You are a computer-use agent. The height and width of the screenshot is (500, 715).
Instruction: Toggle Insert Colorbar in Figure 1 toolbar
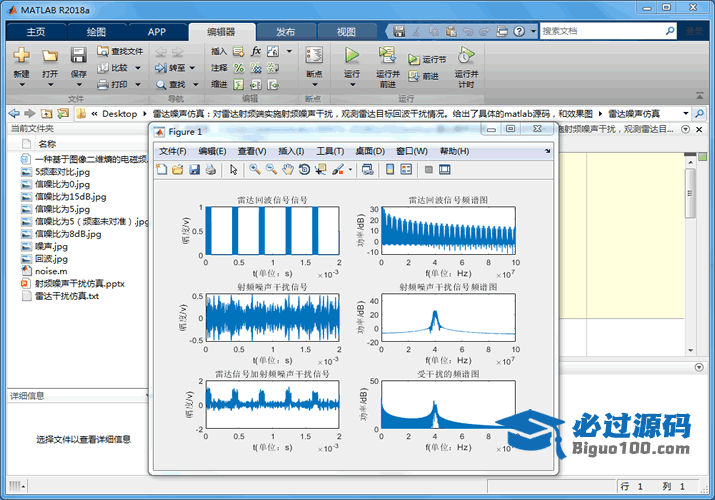tap(390, 170)
